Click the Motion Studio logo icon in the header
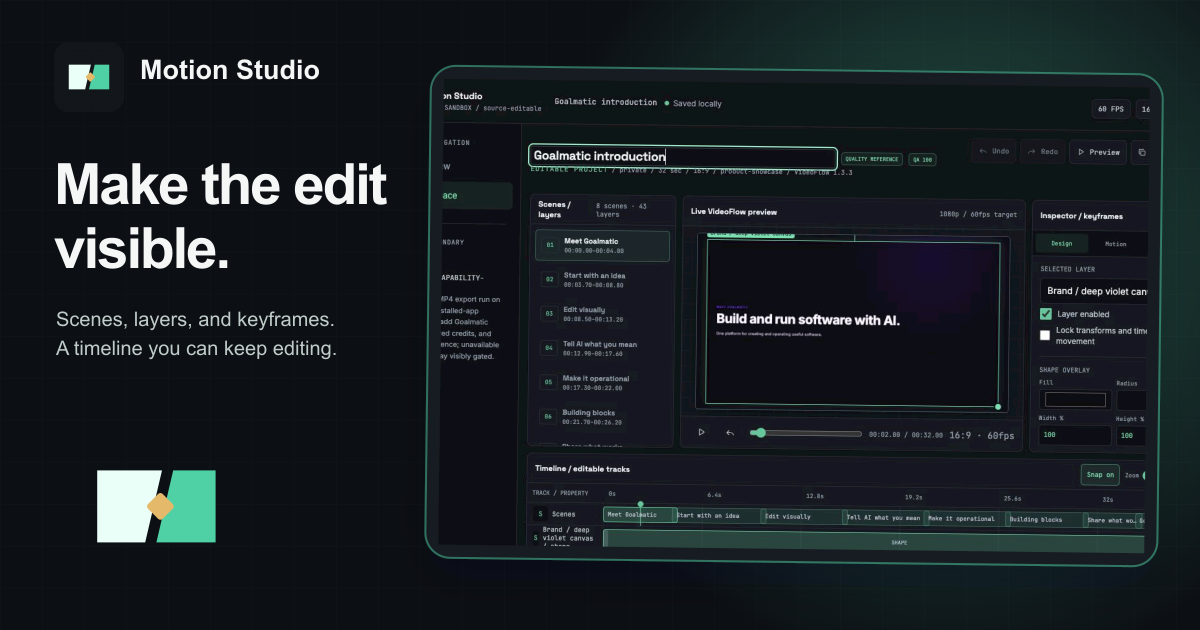Image resolution: width=1200 pixels, height=630 pixels. click(x=89, y=76)
